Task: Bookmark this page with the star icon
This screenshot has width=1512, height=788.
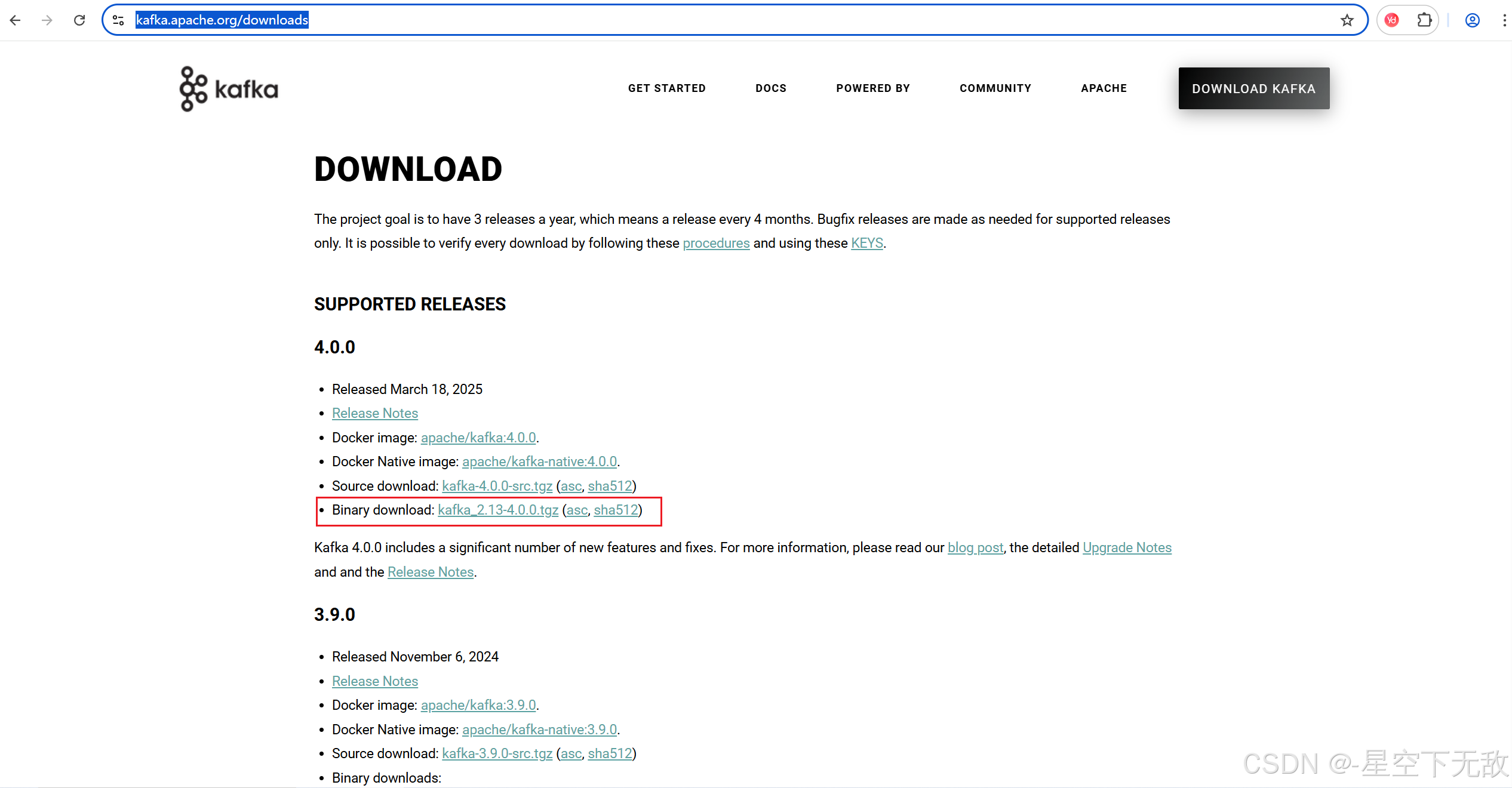Action: click(x=1347, y=20)
